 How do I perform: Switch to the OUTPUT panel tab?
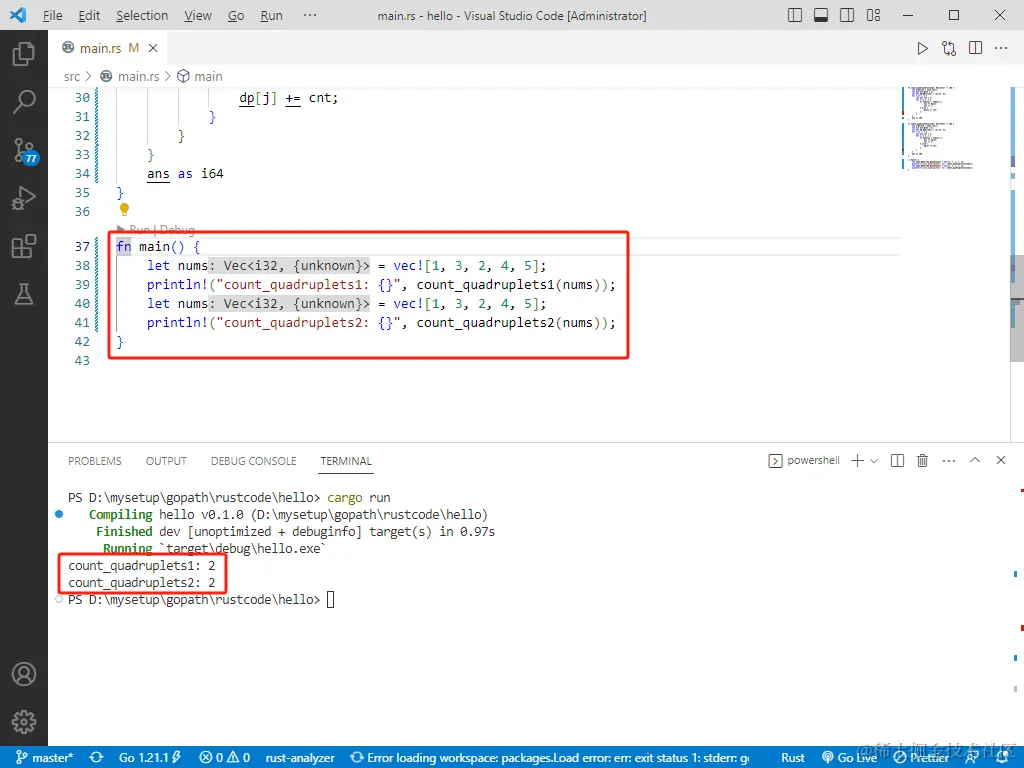coord(166,461)
